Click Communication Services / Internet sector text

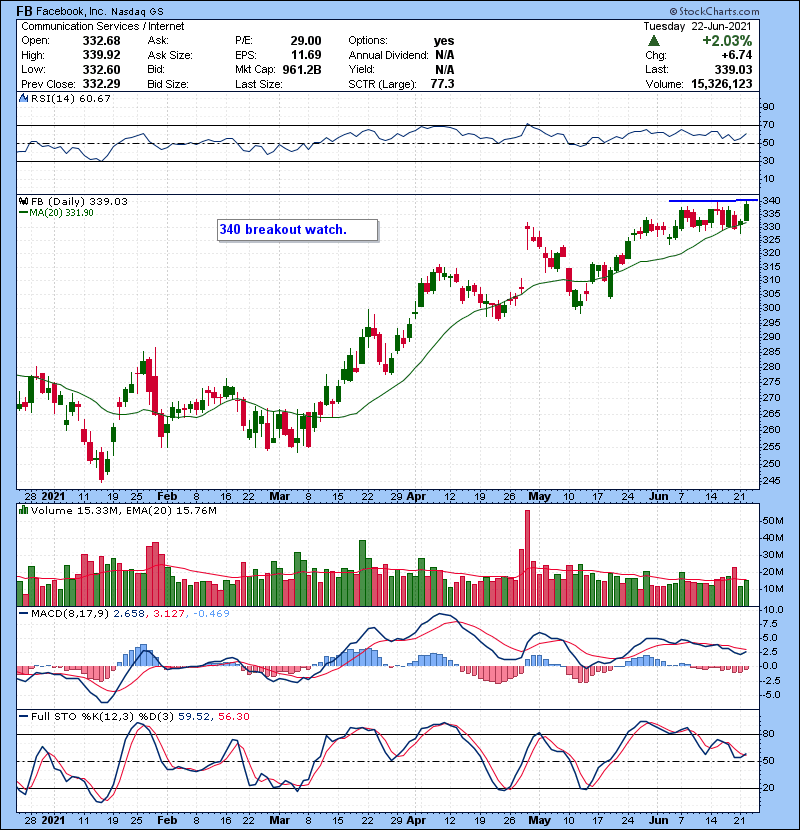(103, 26)
